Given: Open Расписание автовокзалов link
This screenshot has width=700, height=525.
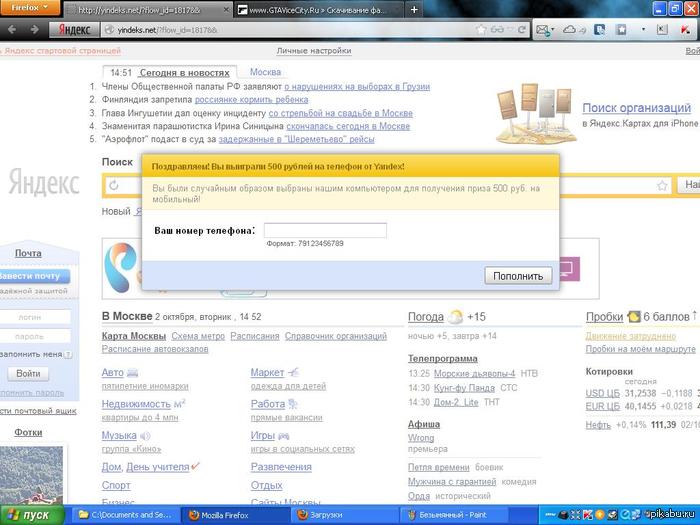Looking at the screenshot, I should [155, 349].
